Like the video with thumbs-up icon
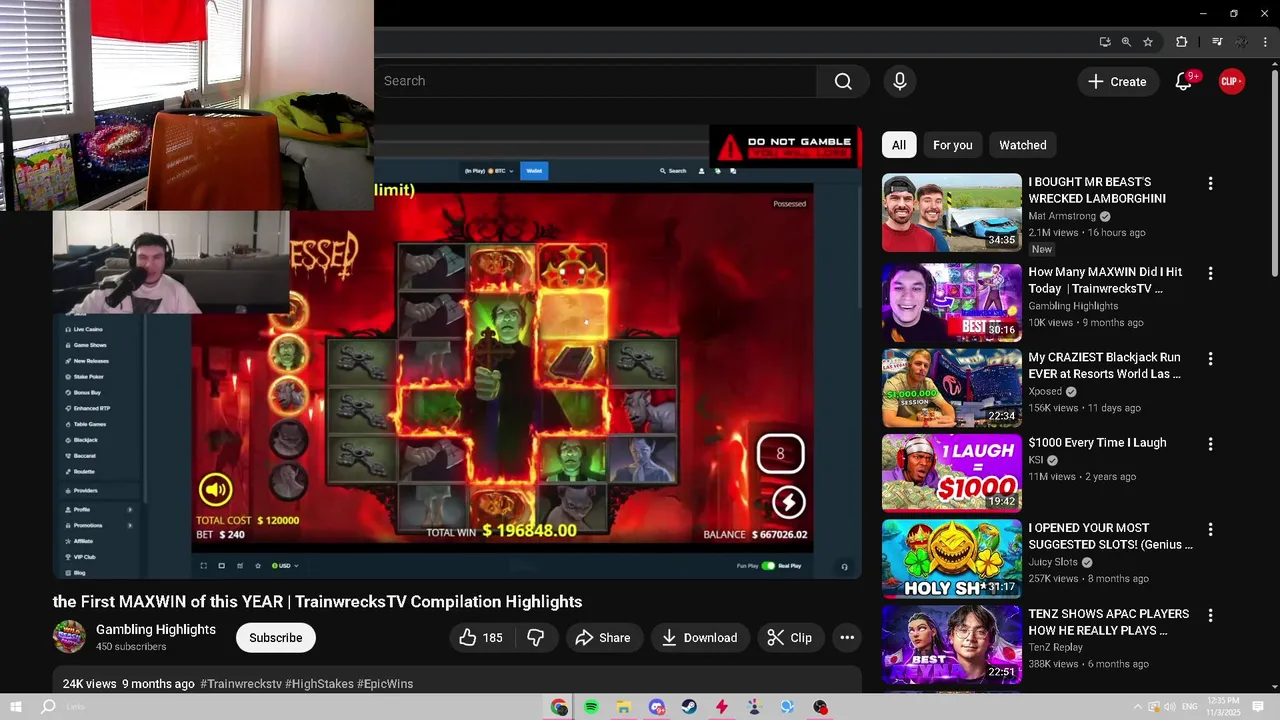This screenshot has height=720, width=1280. [480, 638]
